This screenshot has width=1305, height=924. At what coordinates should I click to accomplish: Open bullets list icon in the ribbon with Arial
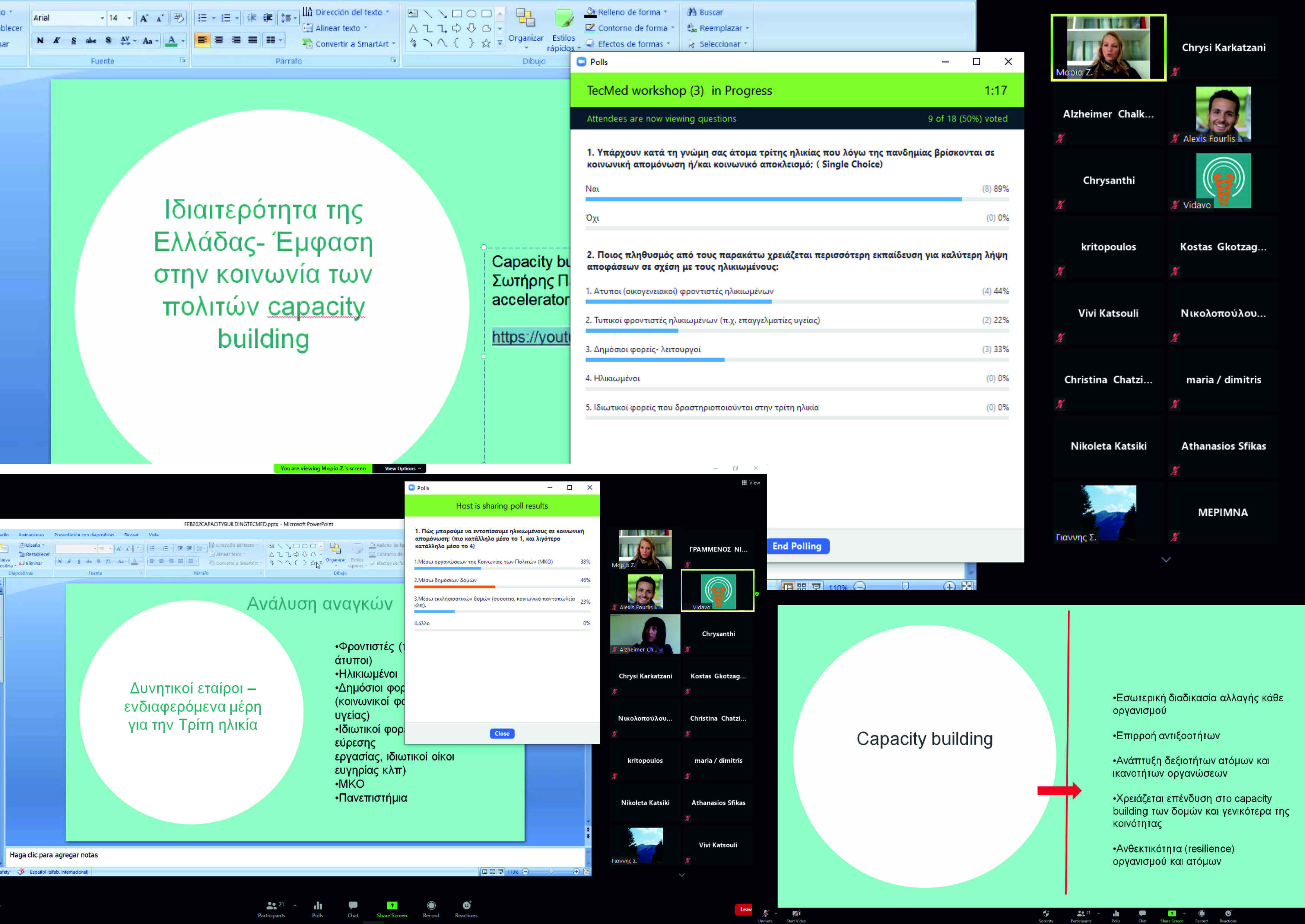pos(202,18)
